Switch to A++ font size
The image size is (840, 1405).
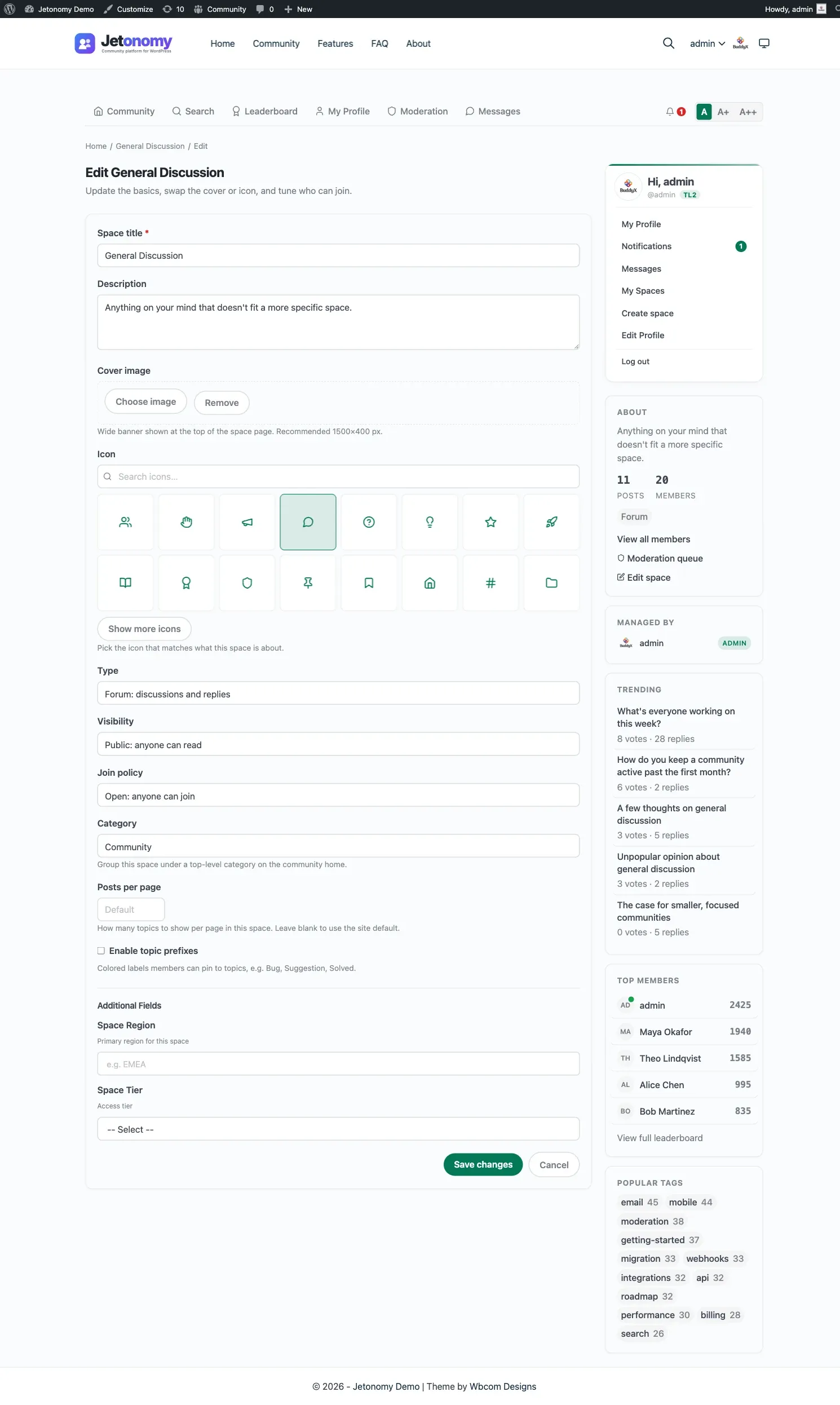tap(748, 112)
